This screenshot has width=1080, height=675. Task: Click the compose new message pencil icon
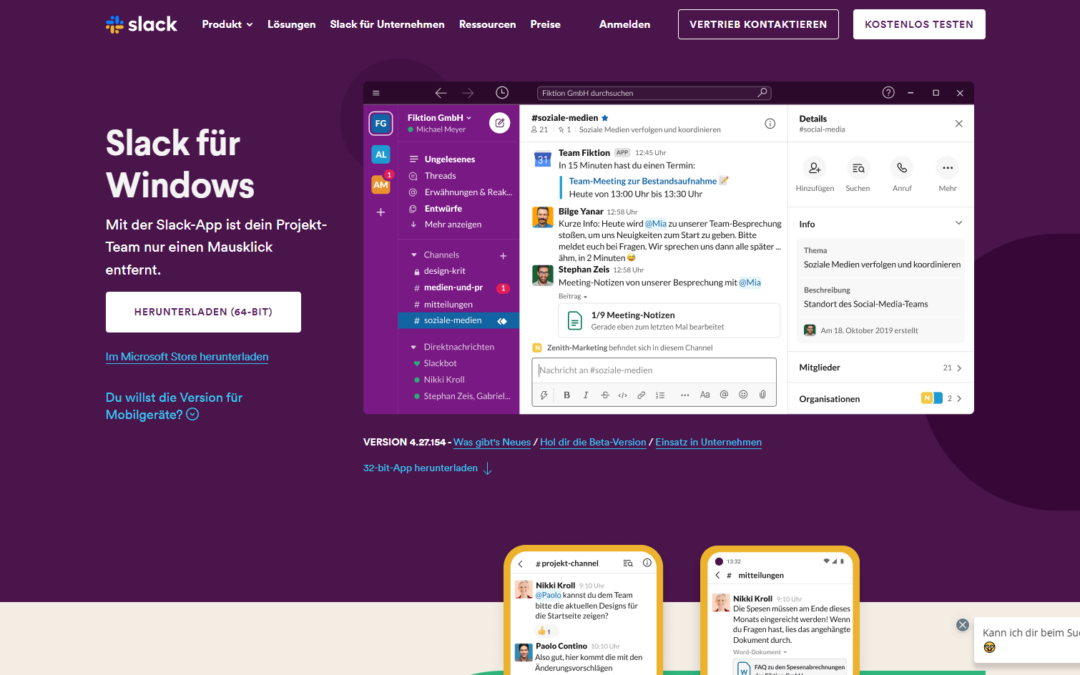point(499,123)
